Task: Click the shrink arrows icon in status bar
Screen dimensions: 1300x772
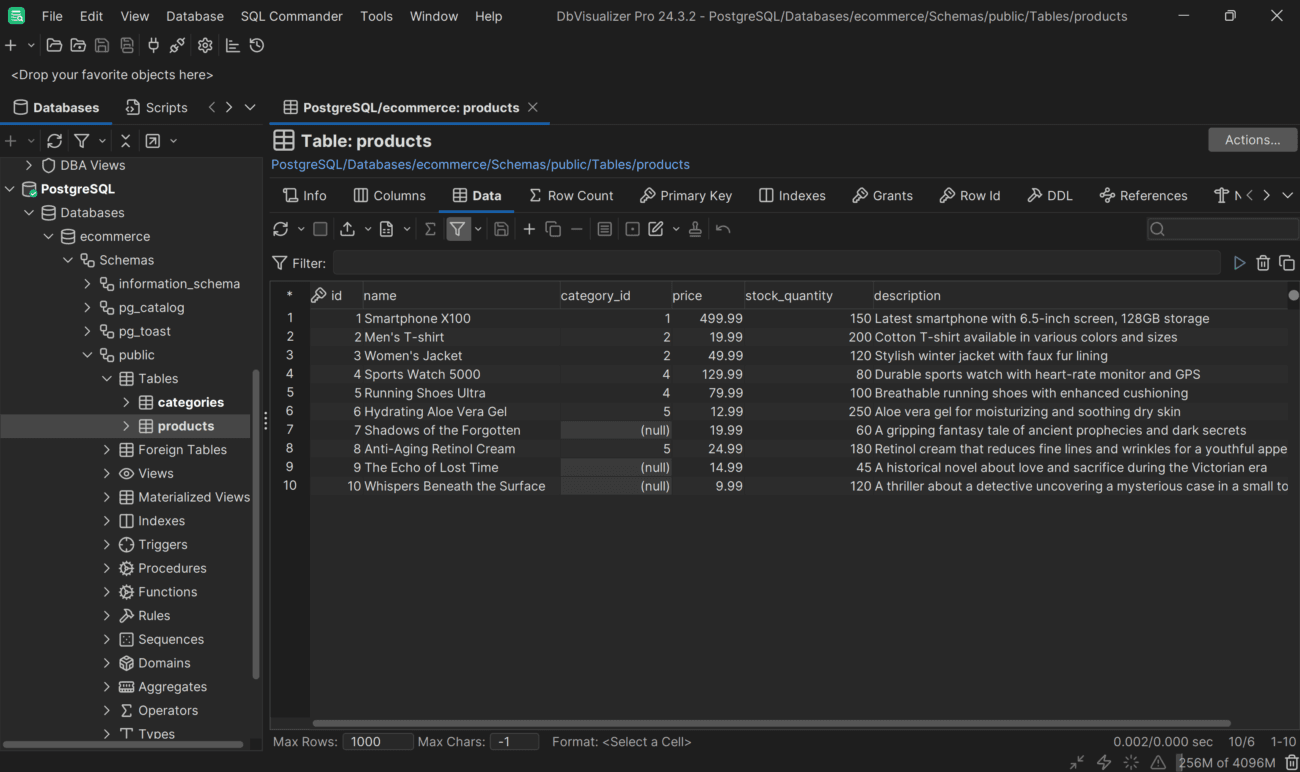Action: [1077, 762]
